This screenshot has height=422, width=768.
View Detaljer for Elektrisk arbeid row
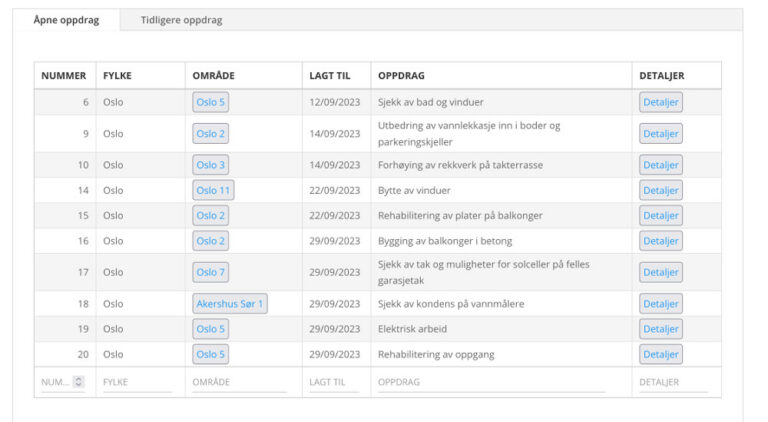[660, 328]
